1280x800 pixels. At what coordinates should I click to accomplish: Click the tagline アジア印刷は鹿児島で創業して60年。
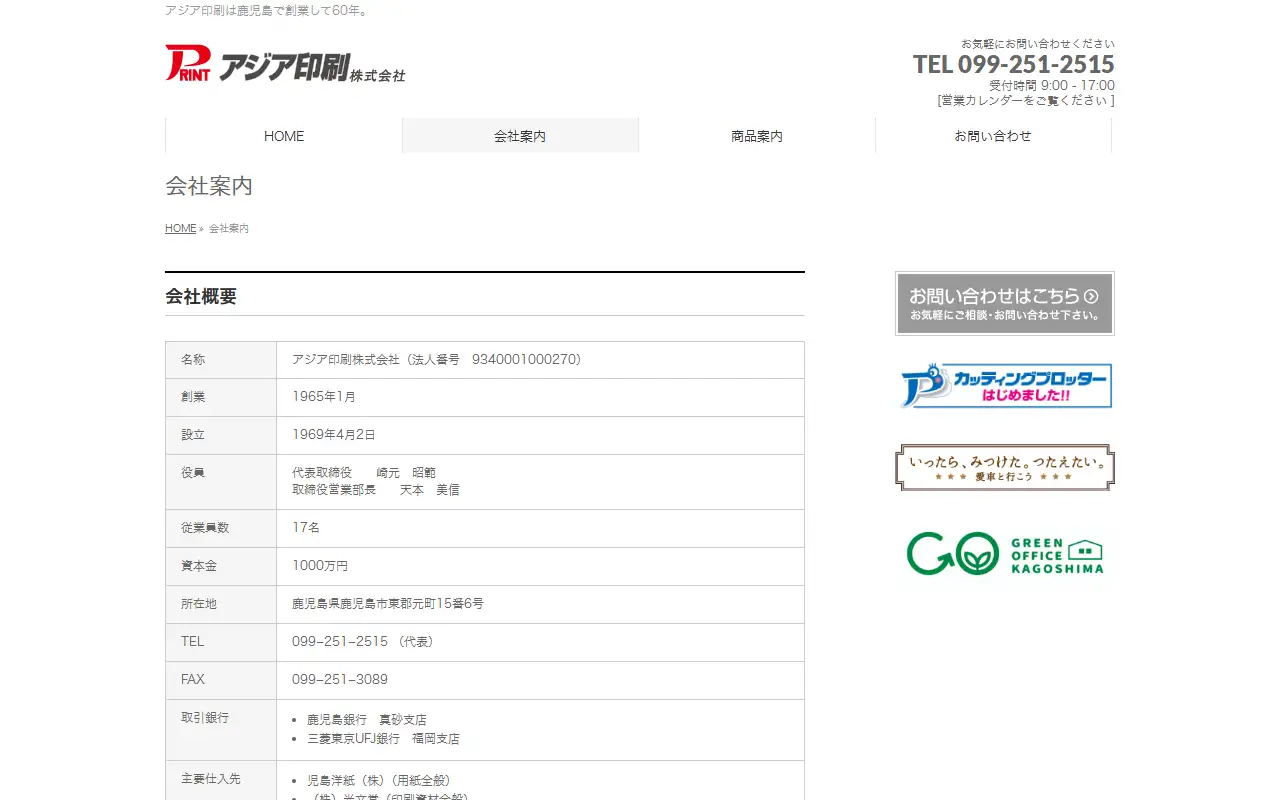pyautogui.click(x=267, y=11)
